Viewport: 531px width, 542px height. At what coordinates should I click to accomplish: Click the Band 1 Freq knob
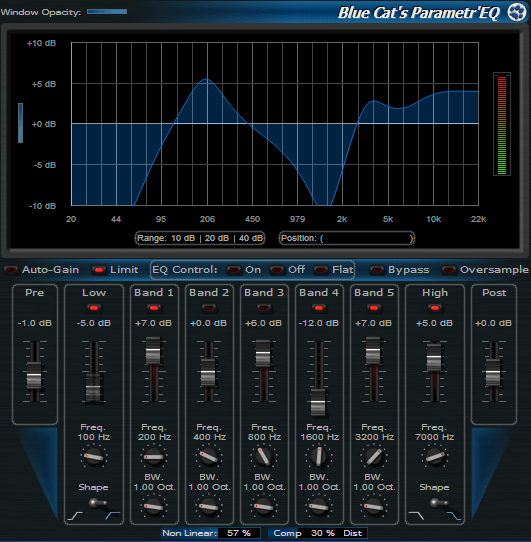(x=153, y=457)
